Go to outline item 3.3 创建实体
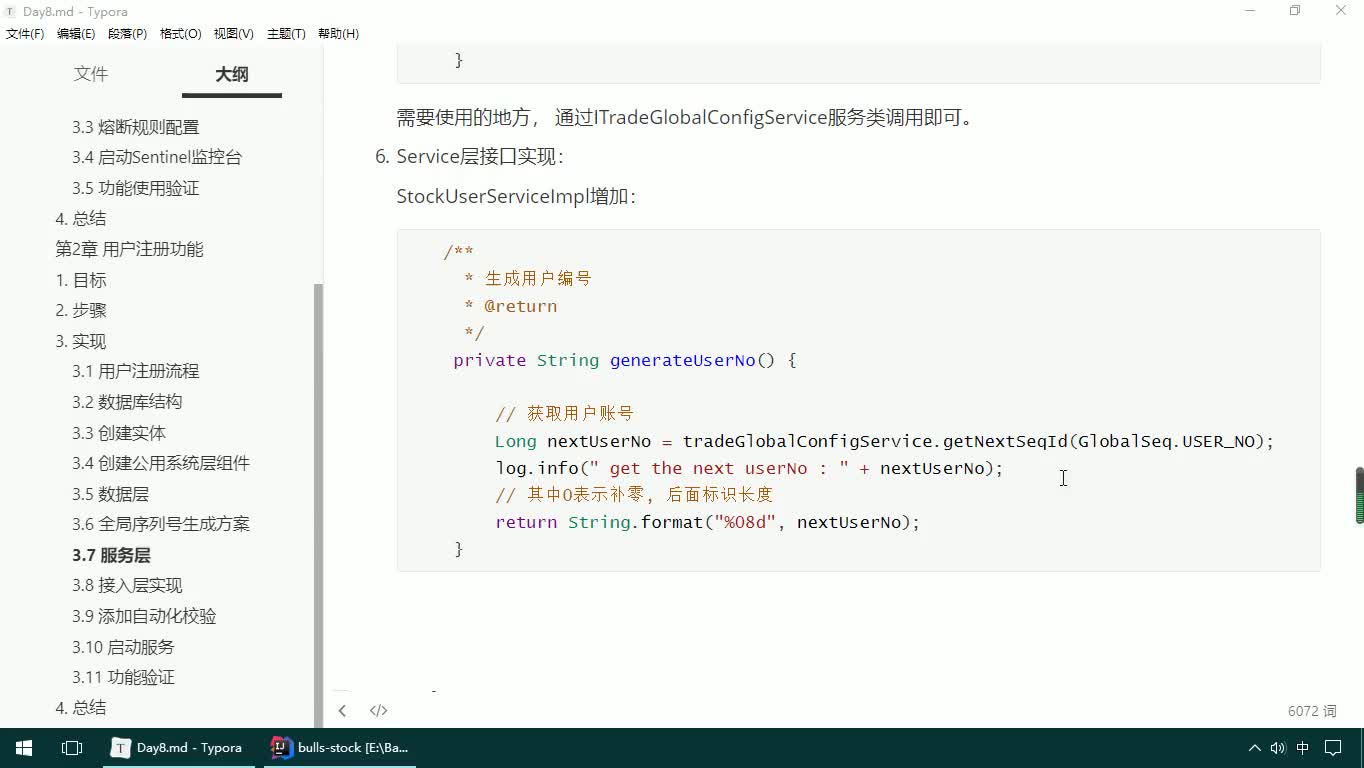This screenshot has height=768, width=1364. click(119, 433)
